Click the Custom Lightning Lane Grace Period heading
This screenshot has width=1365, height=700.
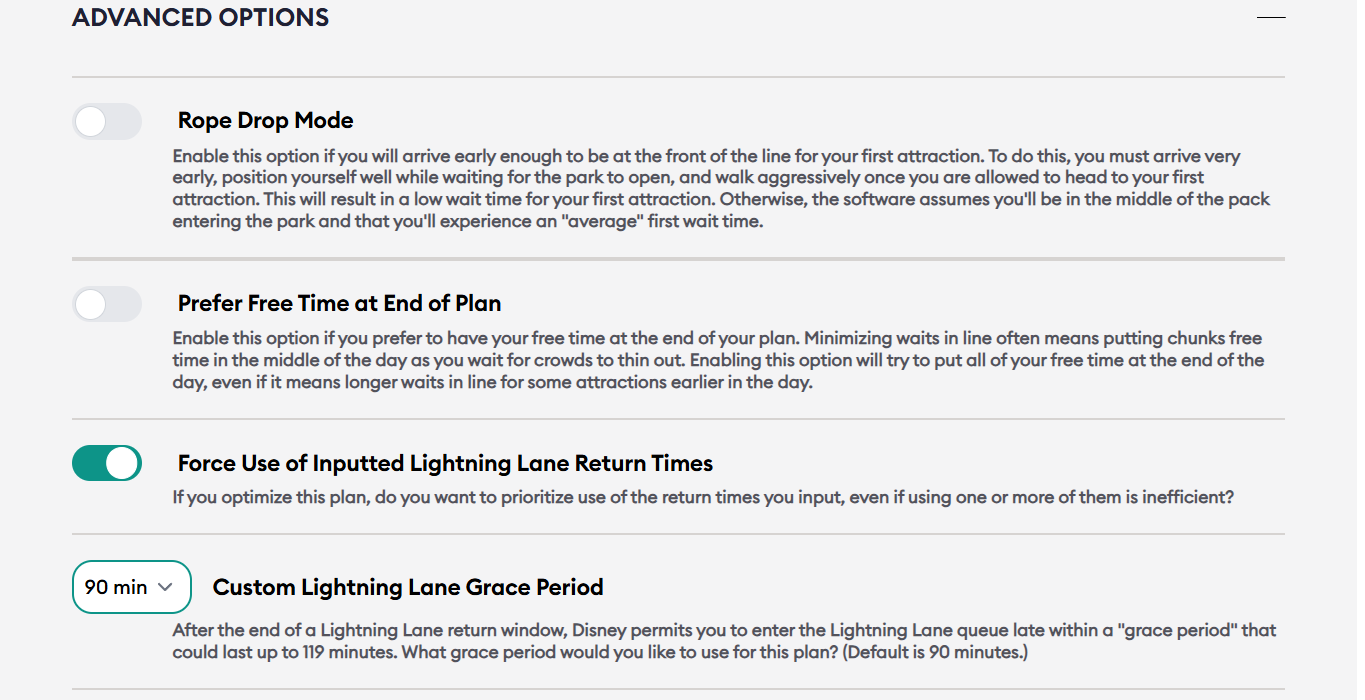pyautogui.click(x=408, y=587)
